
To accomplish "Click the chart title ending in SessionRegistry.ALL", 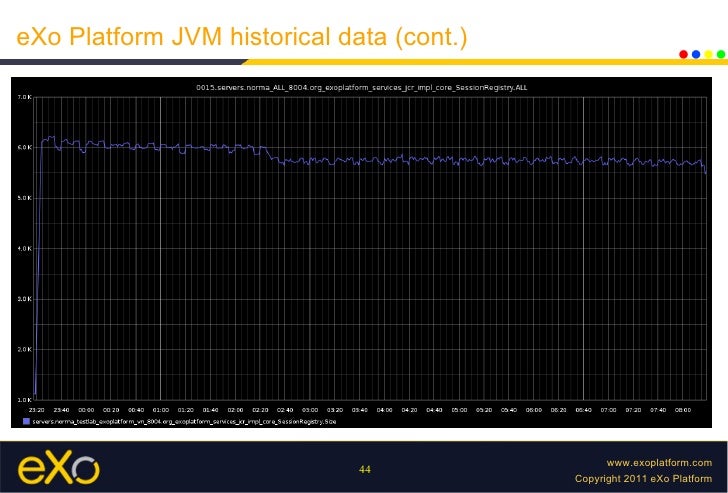I will (362, 87).
